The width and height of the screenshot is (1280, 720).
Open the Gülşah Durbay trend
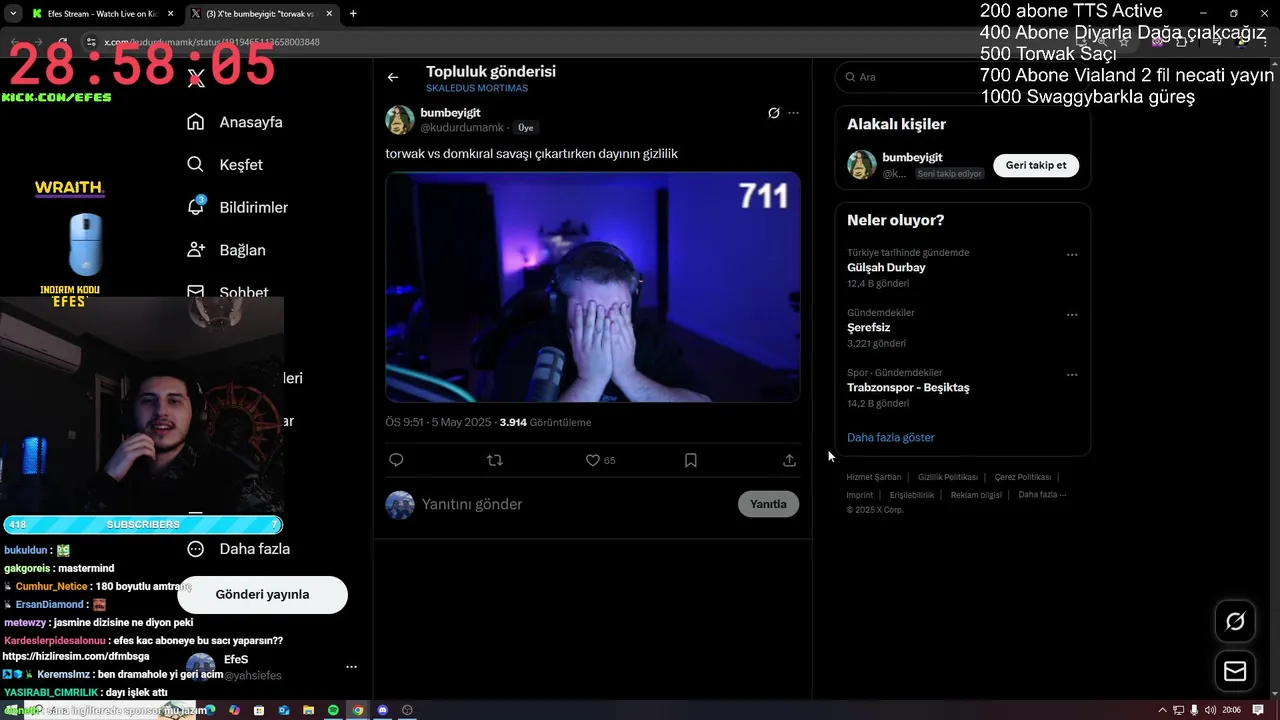[x=886, y=268]
